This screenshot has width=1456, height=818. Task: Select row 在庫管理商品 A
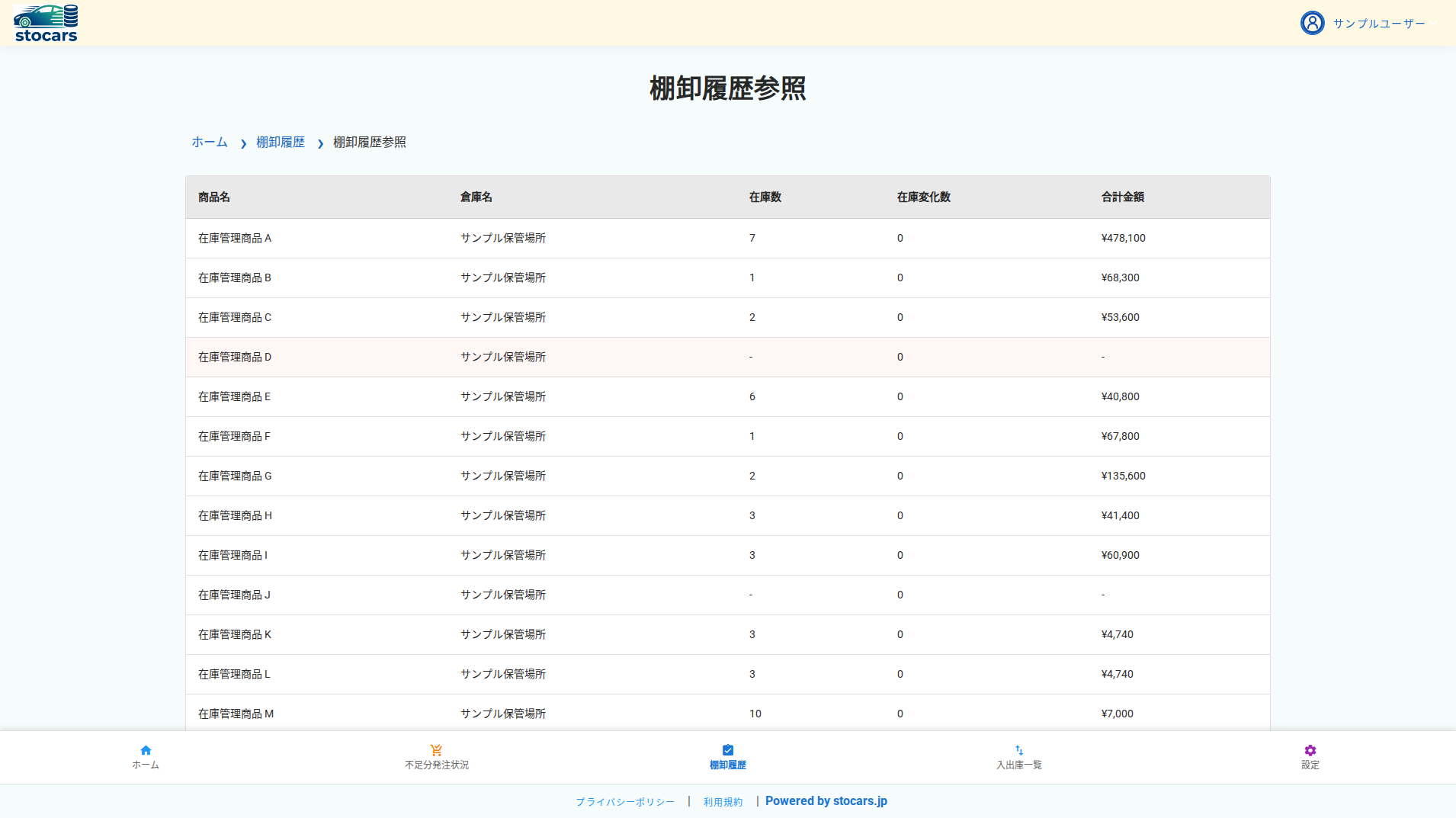[728, 238]
